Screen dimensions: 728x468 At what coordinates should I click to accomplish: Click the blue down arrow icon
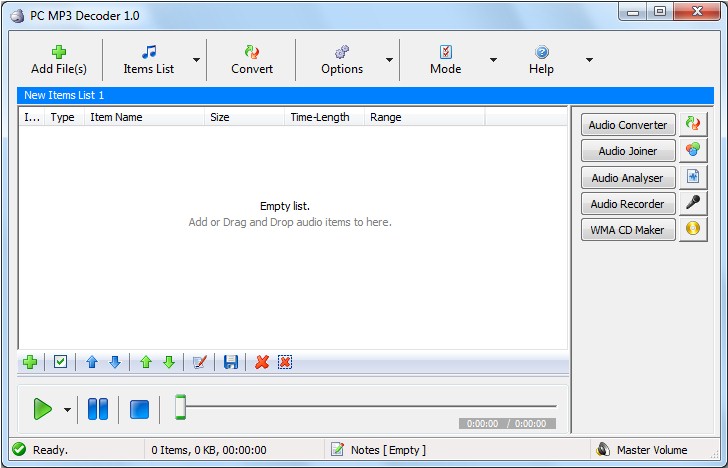pos(115,362)
